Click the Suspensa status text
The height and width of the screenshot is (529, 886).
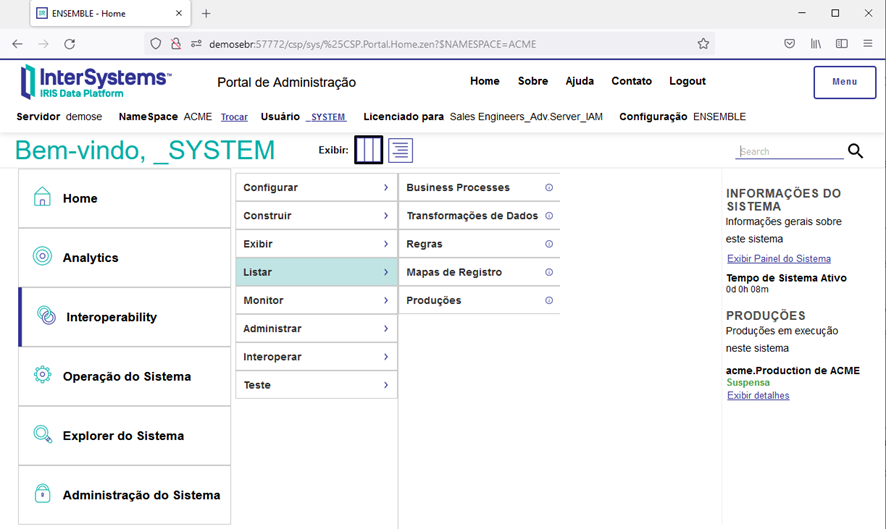(748, 383)
